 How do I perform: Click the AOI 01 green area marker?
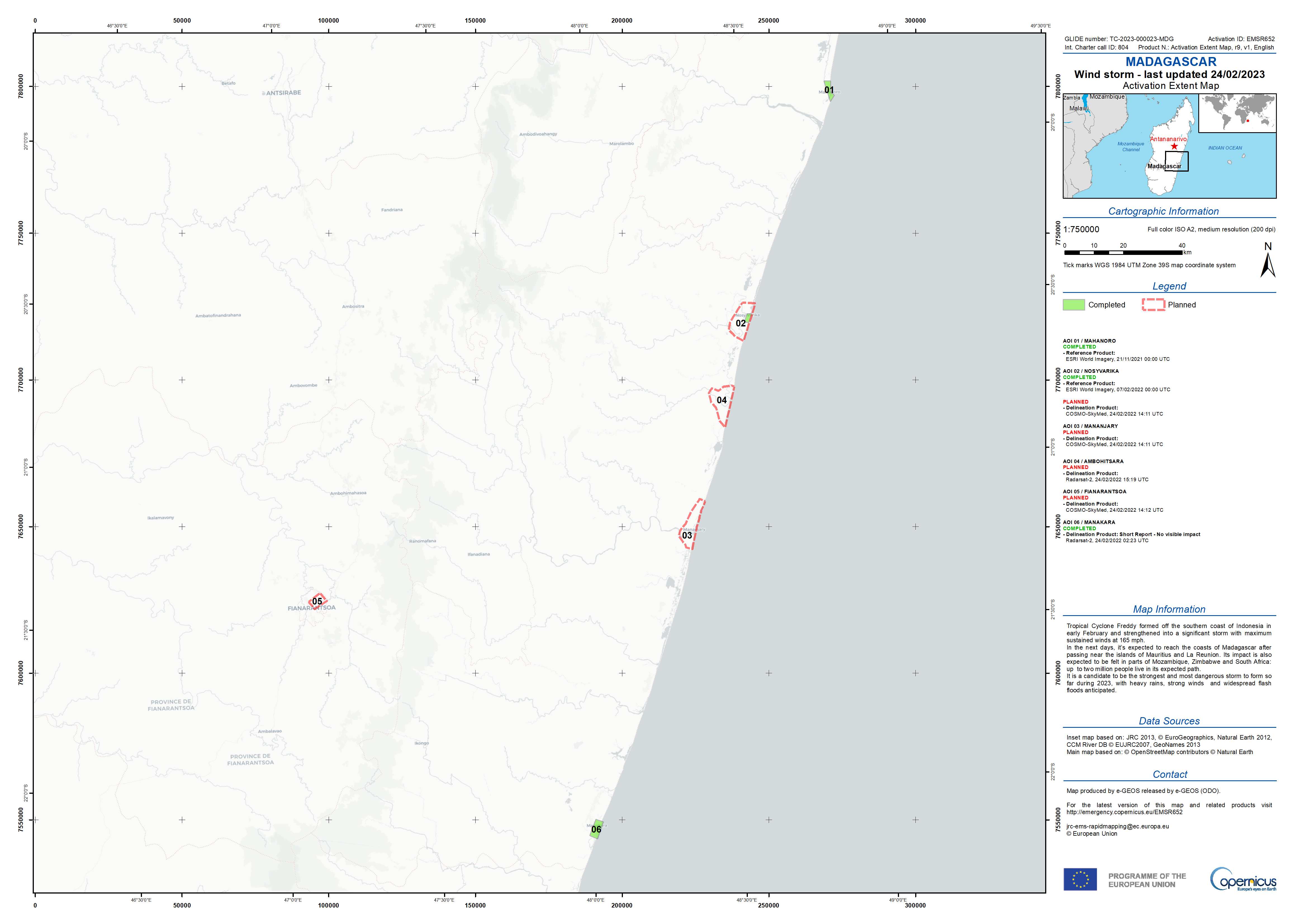(x=829, y=90)
